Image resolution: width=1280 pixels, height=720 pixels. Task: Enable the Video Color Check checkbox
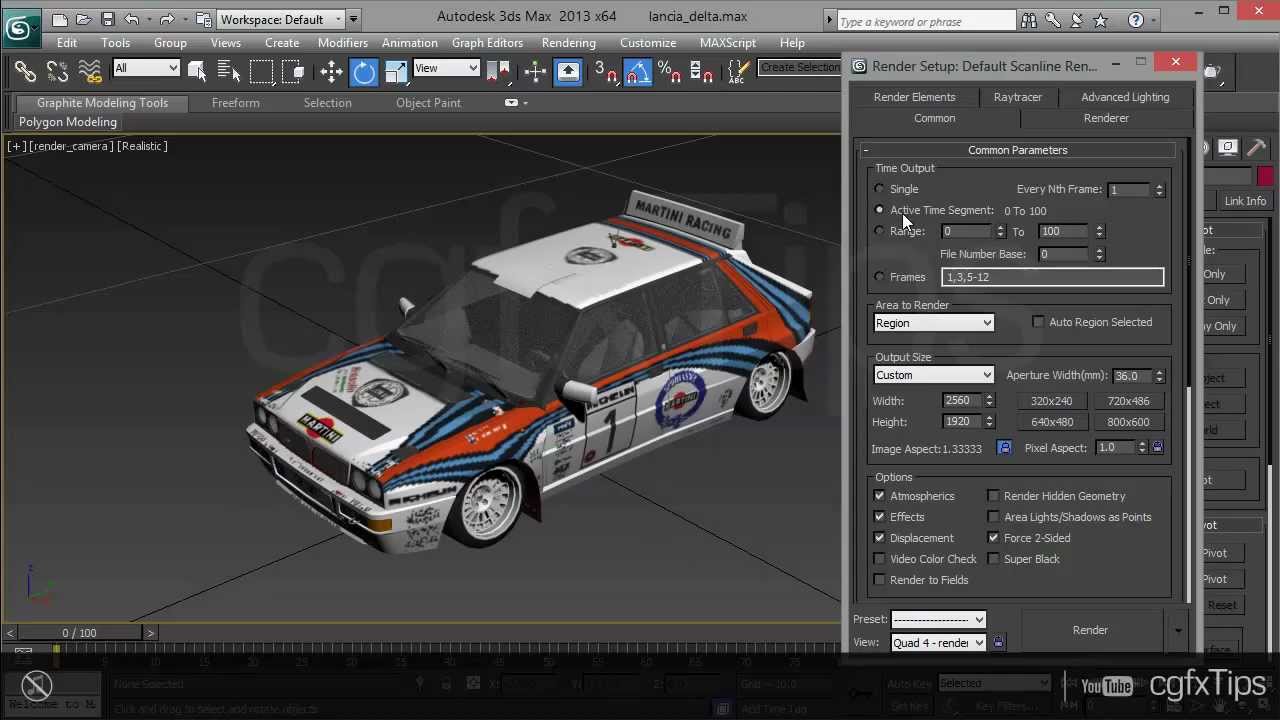[x=879, y=559]
